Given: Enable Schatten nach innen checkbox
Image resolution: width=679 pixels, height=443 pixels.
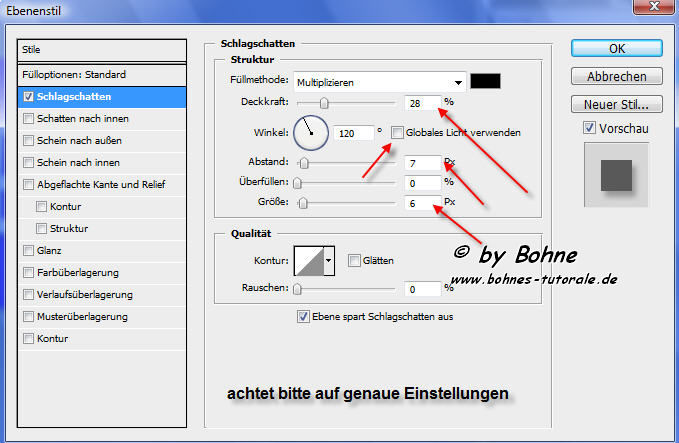Looking at the screenshot, I should point(29,118).
